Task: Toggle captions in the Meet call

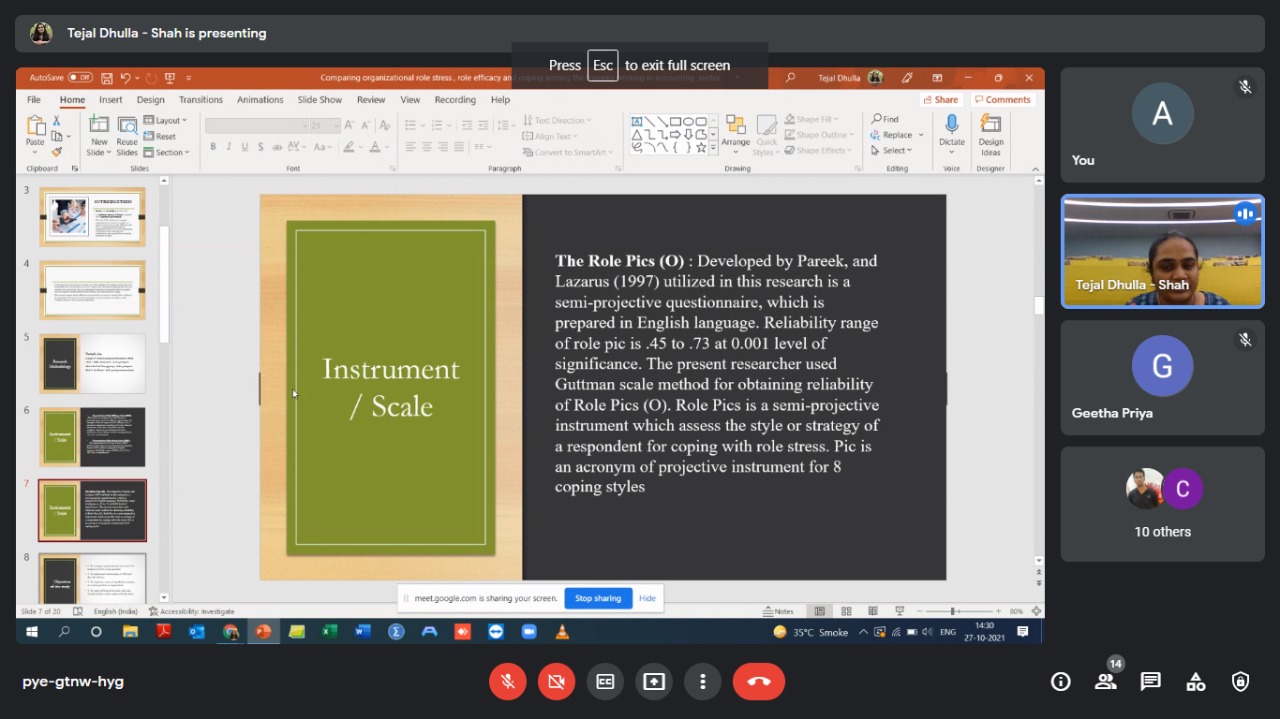Action: (605, 681)
